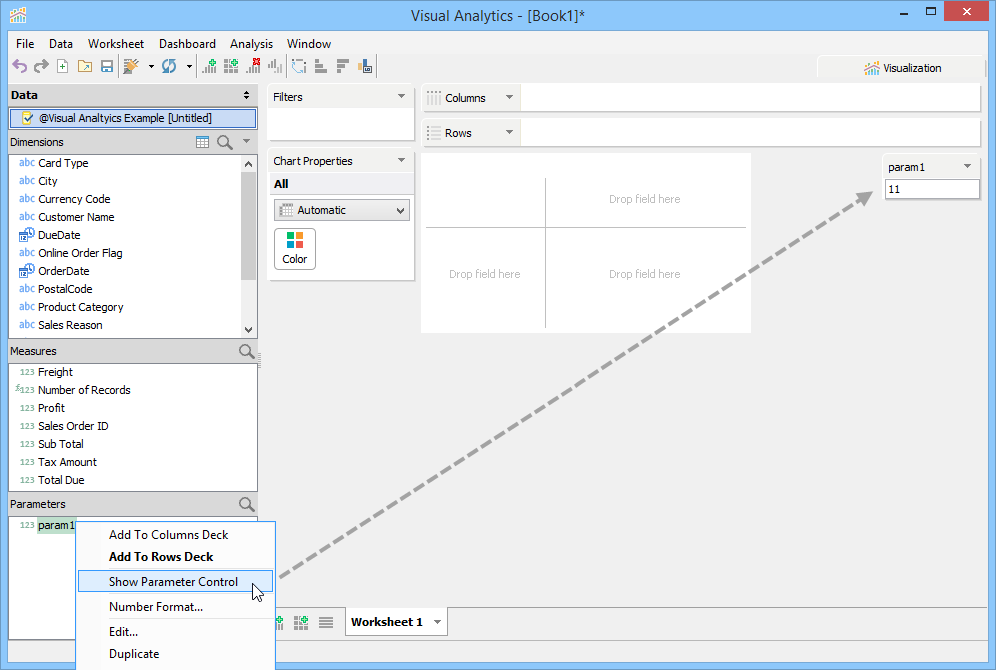This screenshot has width=996, height=670.
Task: Click the search icon in Dimensions header
Action: coord(225,142)
